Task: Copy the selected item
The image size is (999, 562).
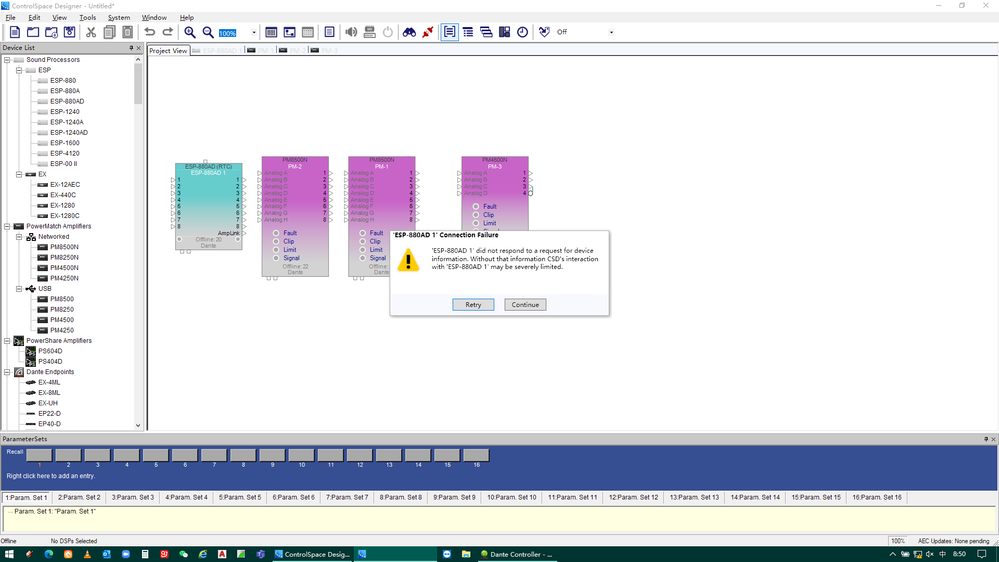Action: (109, 32)
